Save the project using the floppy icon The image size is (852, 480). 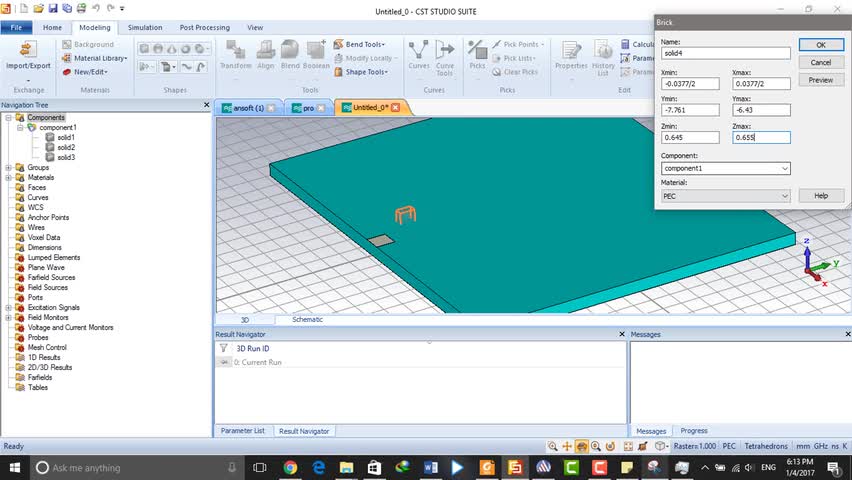point(53,8)
